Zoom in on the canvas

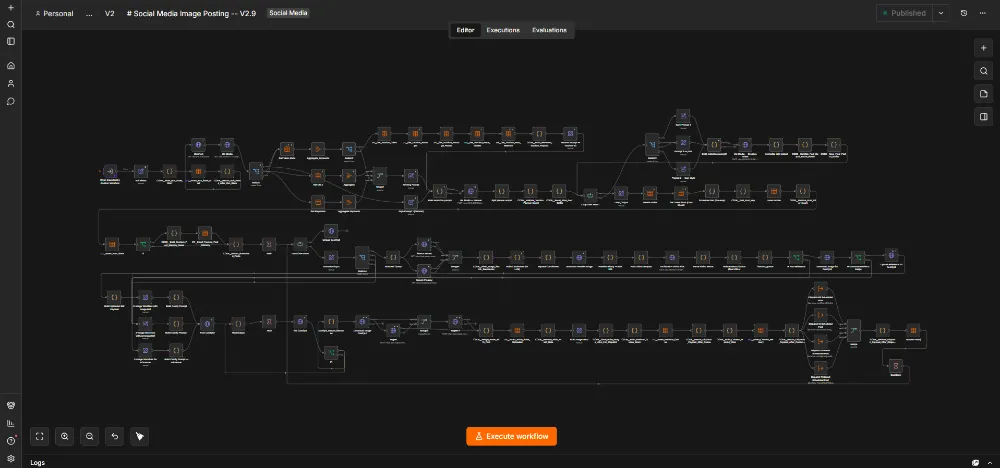tap(64, 436)
